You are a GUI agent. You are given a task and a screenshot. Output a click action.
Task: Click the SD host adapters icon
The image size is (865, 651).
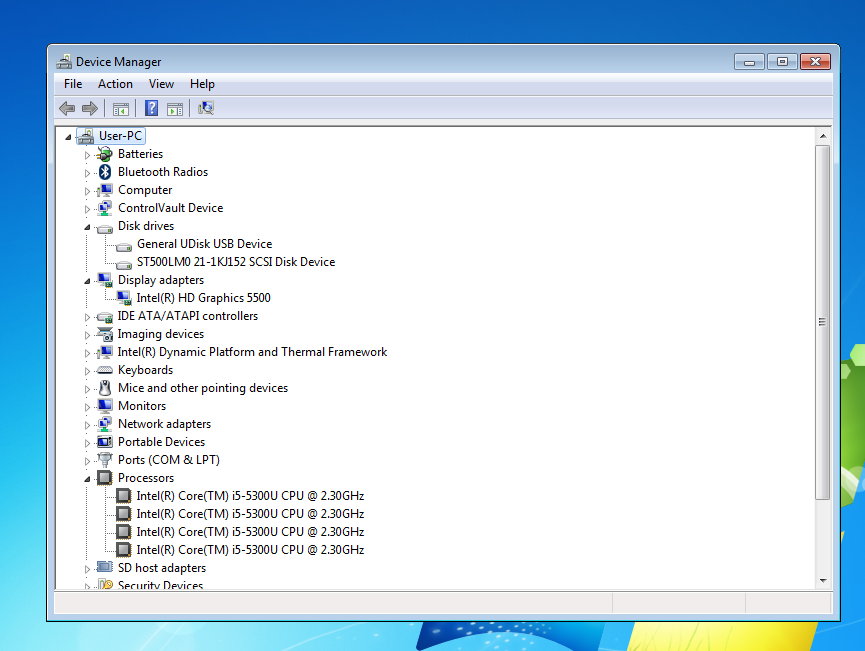tap(104, 567)
